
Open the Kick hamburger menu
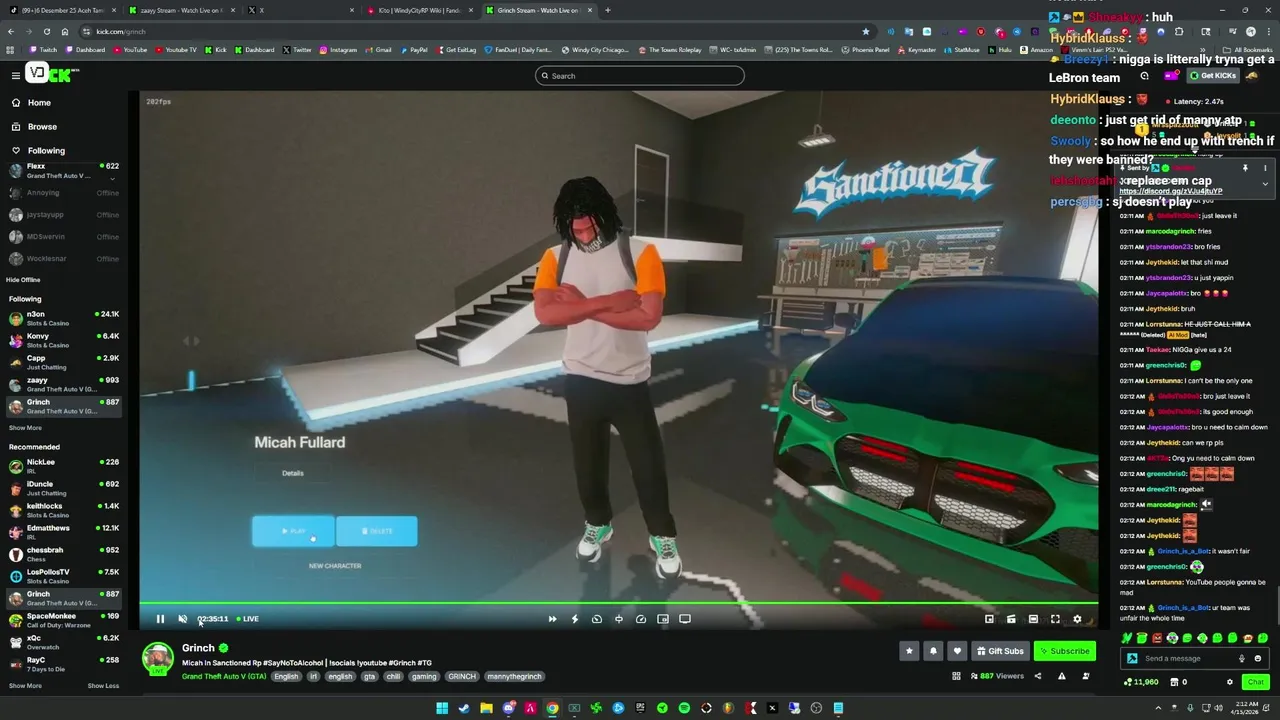coord(16,75)
